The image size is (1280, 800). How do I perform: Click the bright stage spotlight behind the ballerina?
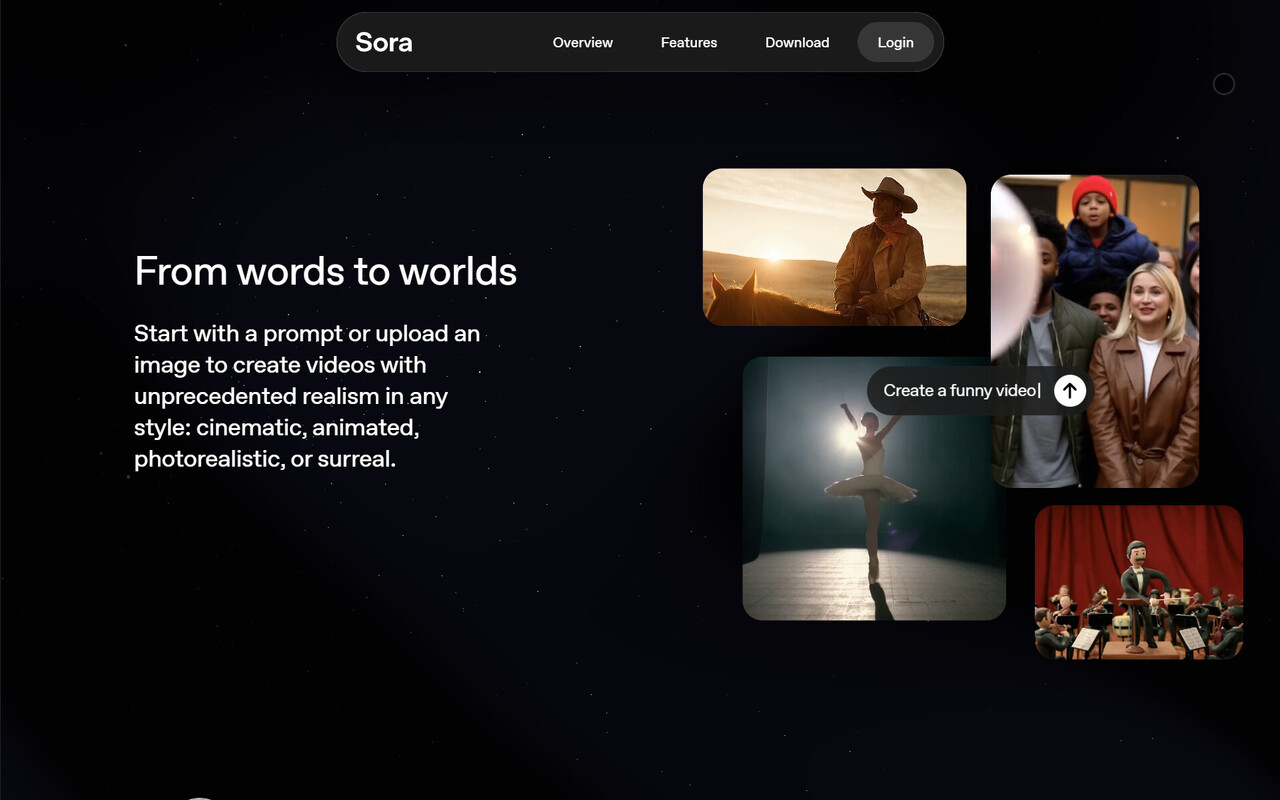pyautogui.click(x=849, y=437)
